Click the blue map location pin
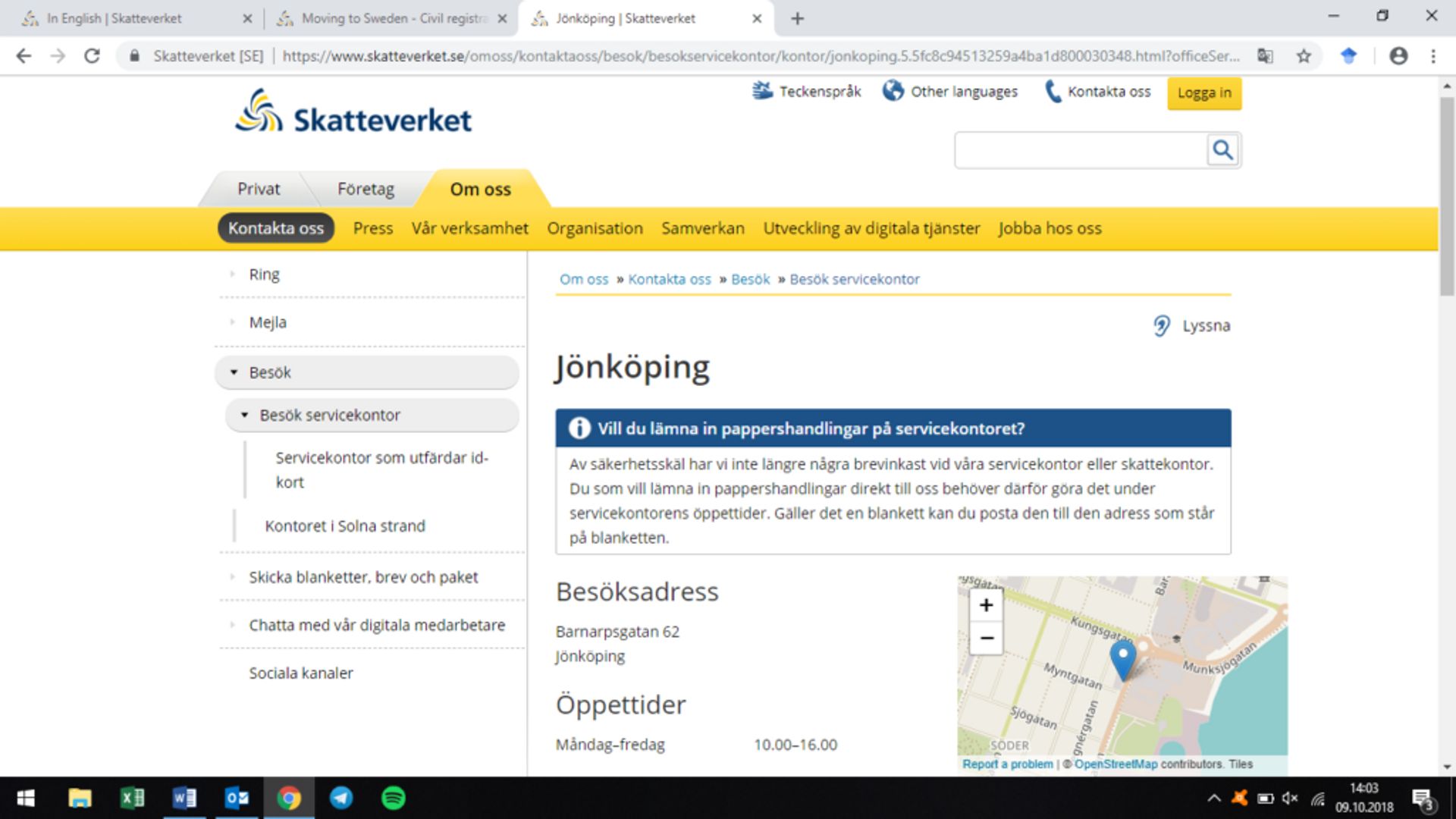 click(1123, 659)
